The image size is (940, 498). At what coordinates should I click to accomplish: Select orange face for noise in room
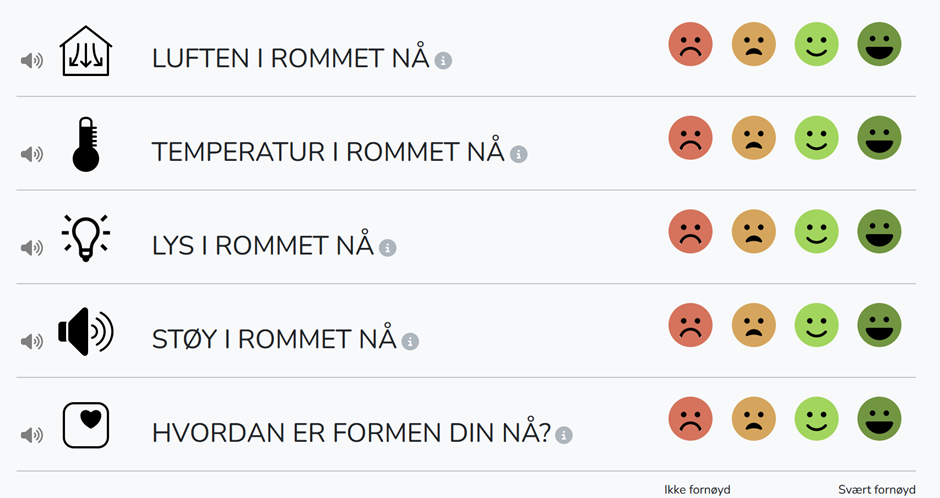click(754, 325)
